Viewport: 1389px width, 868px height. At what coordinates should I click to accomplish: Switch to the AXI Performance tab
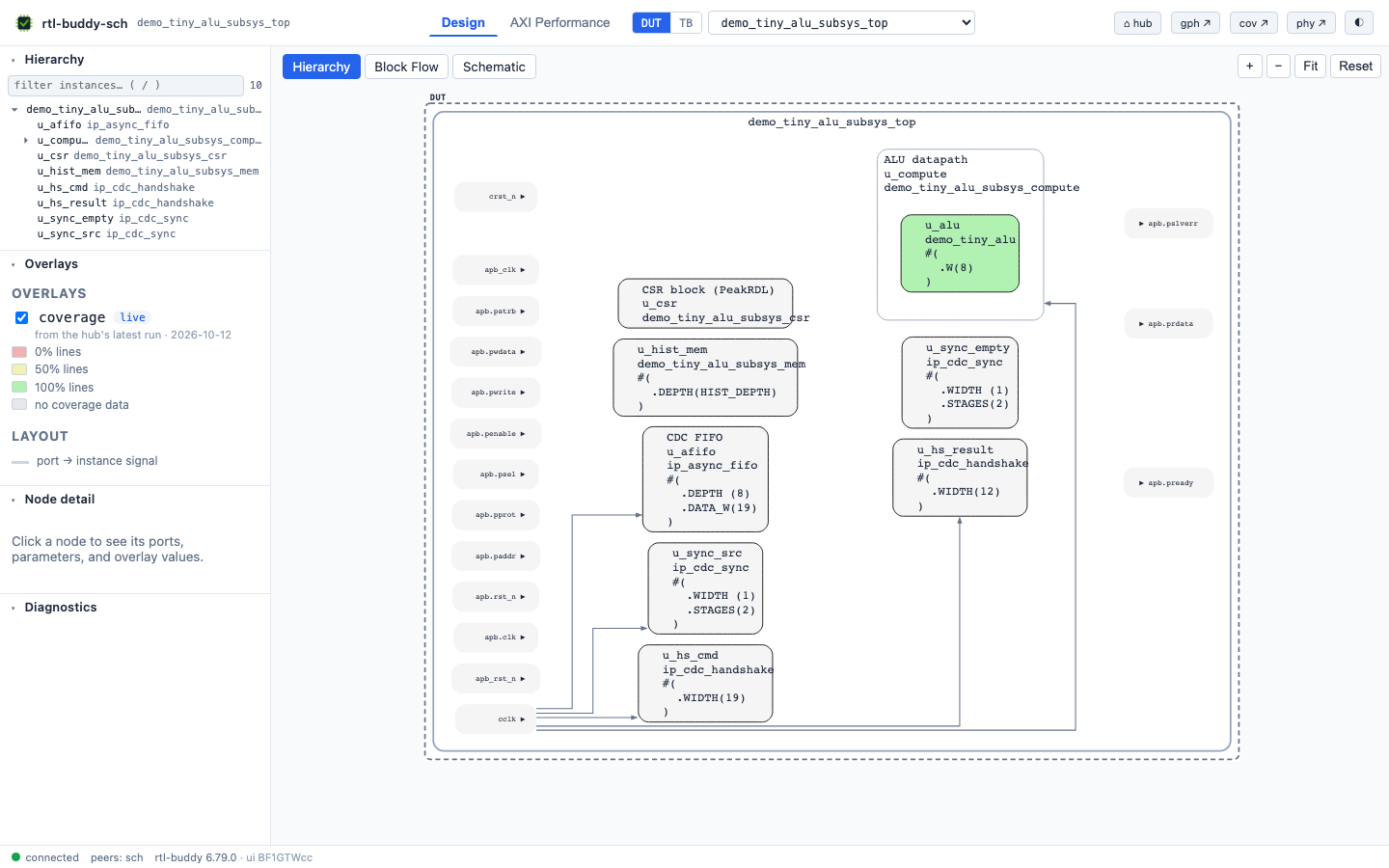[x=559, y=23]
